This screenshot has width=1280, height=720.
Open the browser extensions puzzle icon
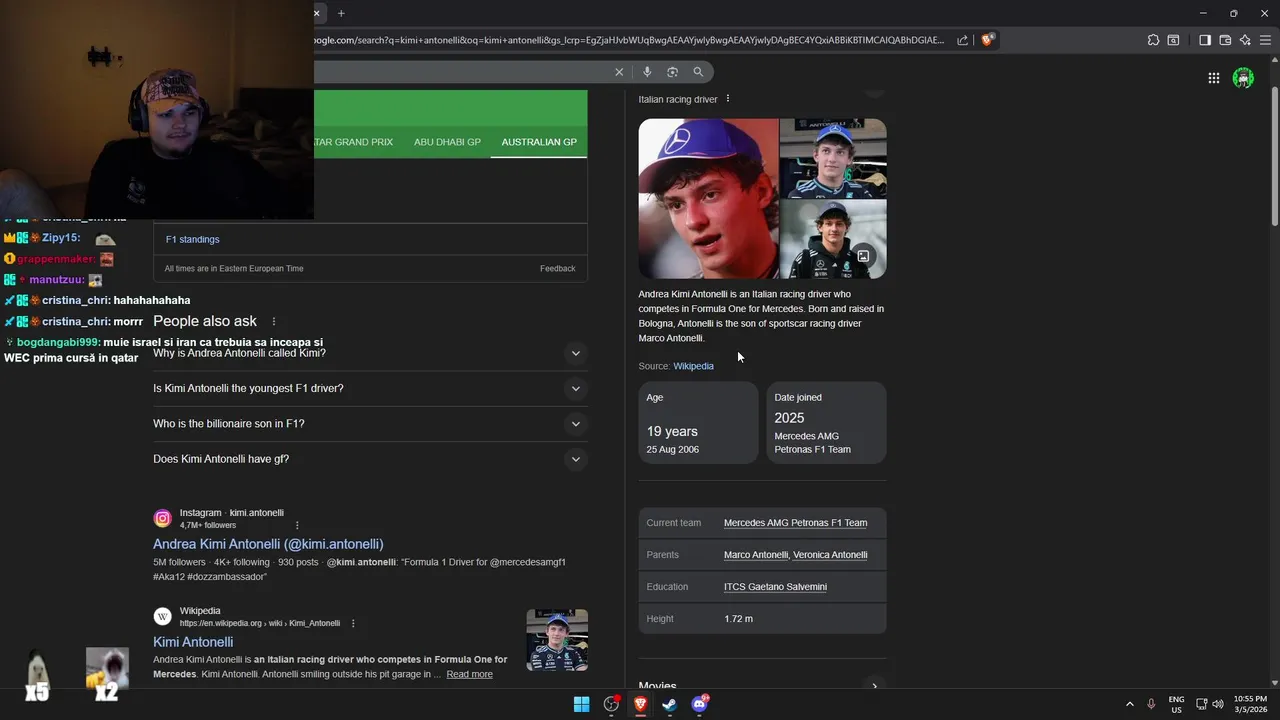point(1153,40)
